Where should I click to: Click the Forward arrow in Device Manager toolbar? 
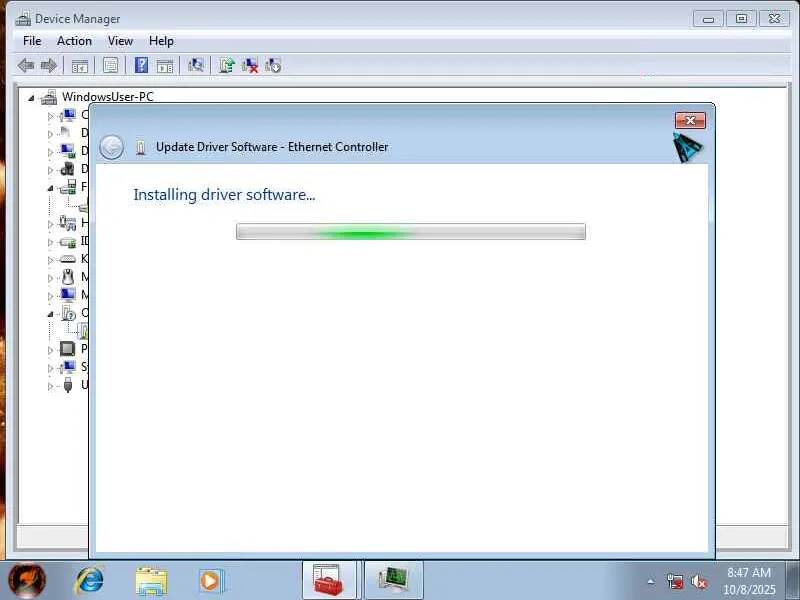click(x=49, y=65)
